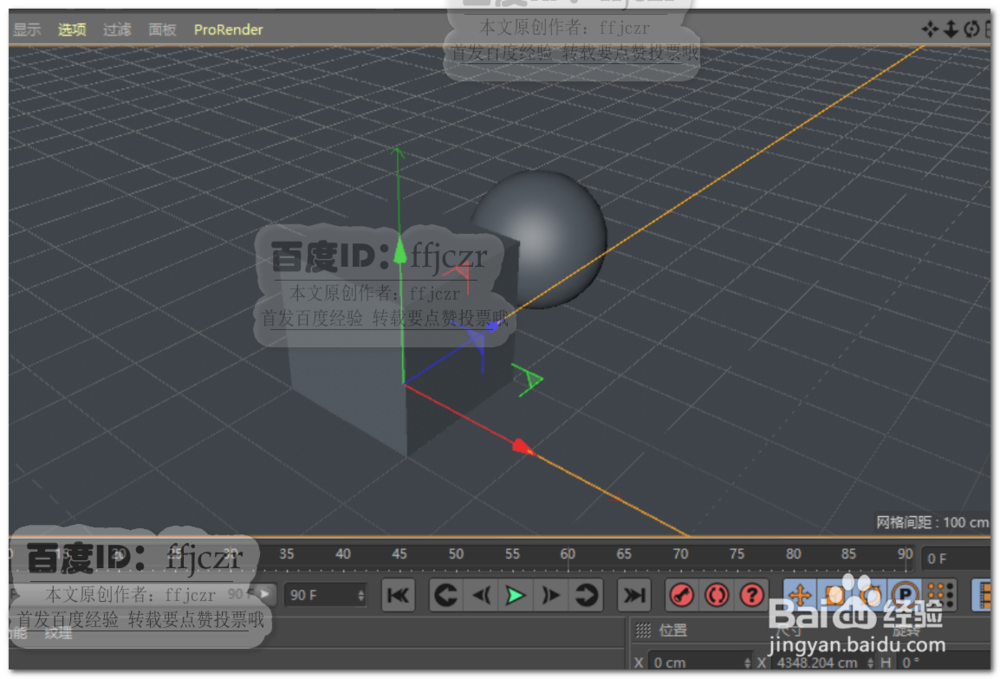Click the go-to-end playback button

pyautogui.click(x=633, y=595)
